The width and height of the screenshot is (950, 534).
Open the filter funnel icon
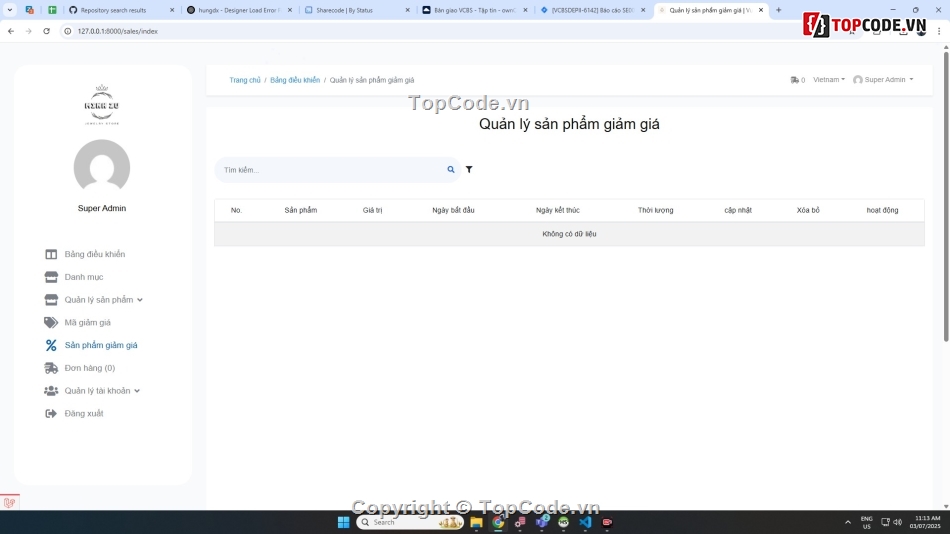coord(469,170)
